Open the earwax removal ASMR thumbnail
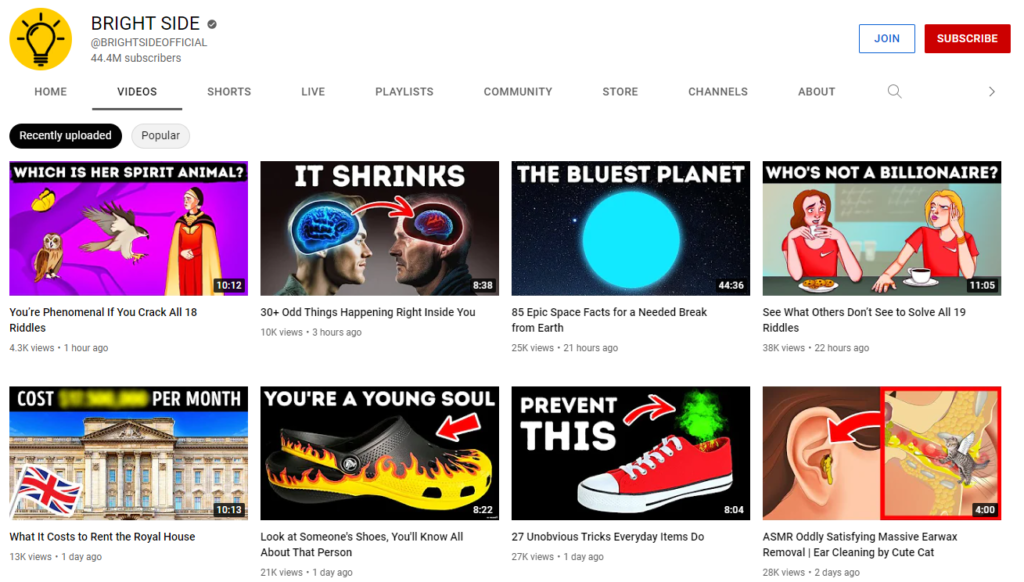Screen dimensions: 1024x582 click(881, 453)
